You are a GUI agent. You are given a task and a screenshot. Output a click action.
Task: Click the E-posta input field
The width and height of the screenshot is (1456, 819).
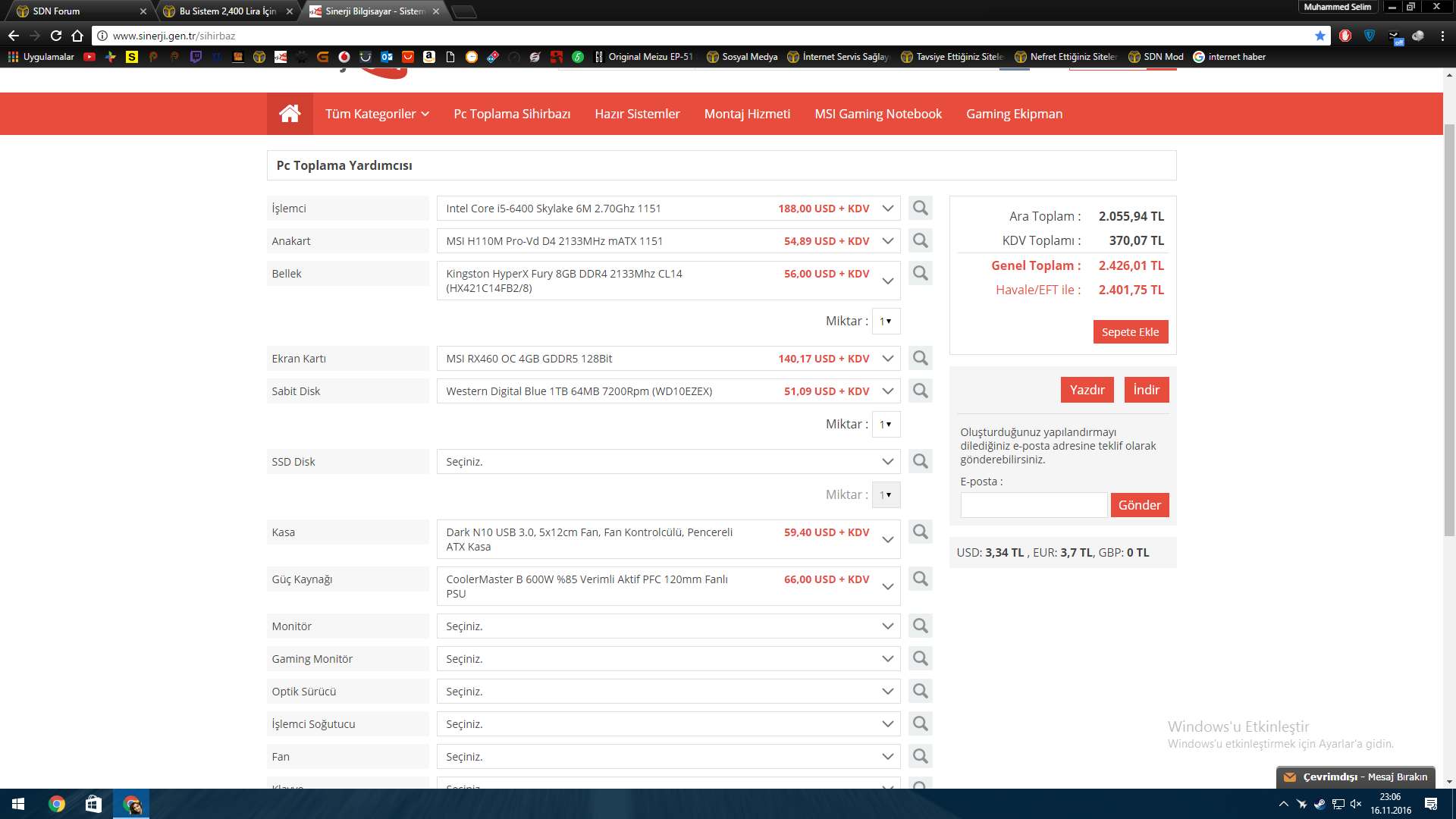(x=1034, y=505)
